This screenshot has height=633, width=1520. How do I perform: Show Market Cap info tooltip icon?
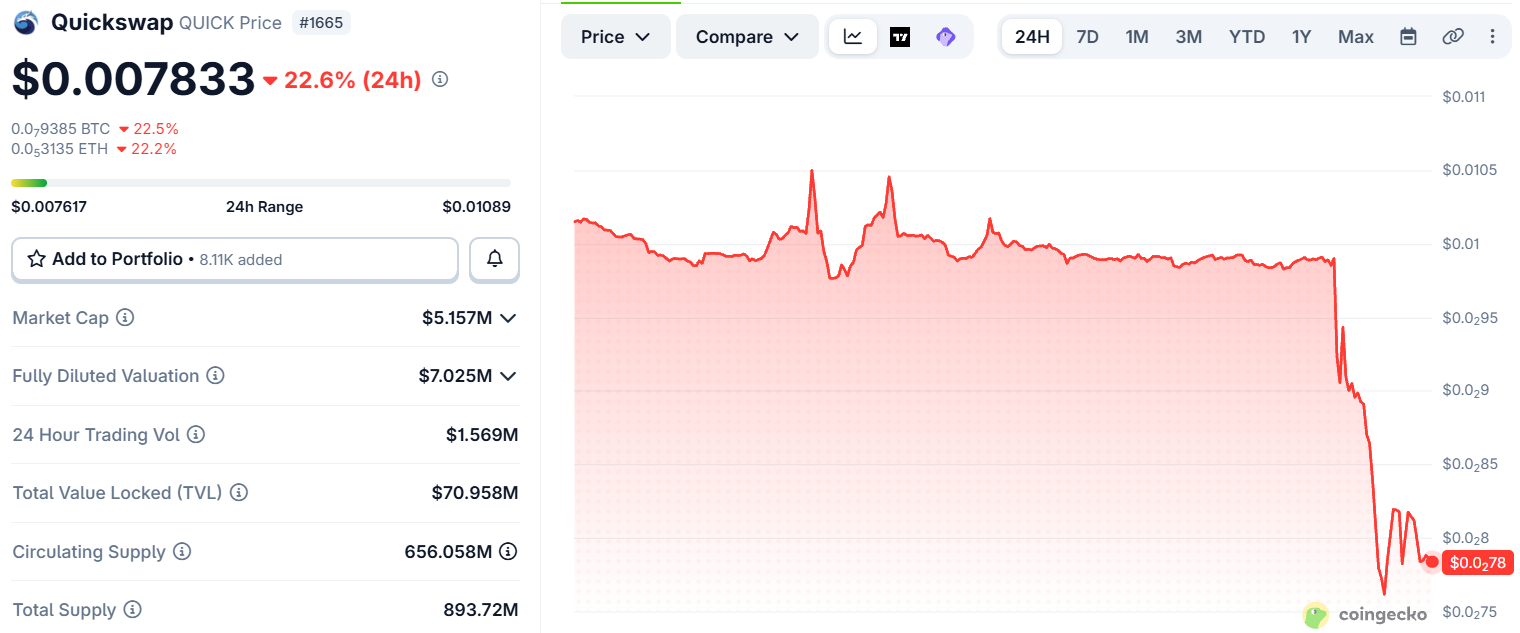point(125,317)
